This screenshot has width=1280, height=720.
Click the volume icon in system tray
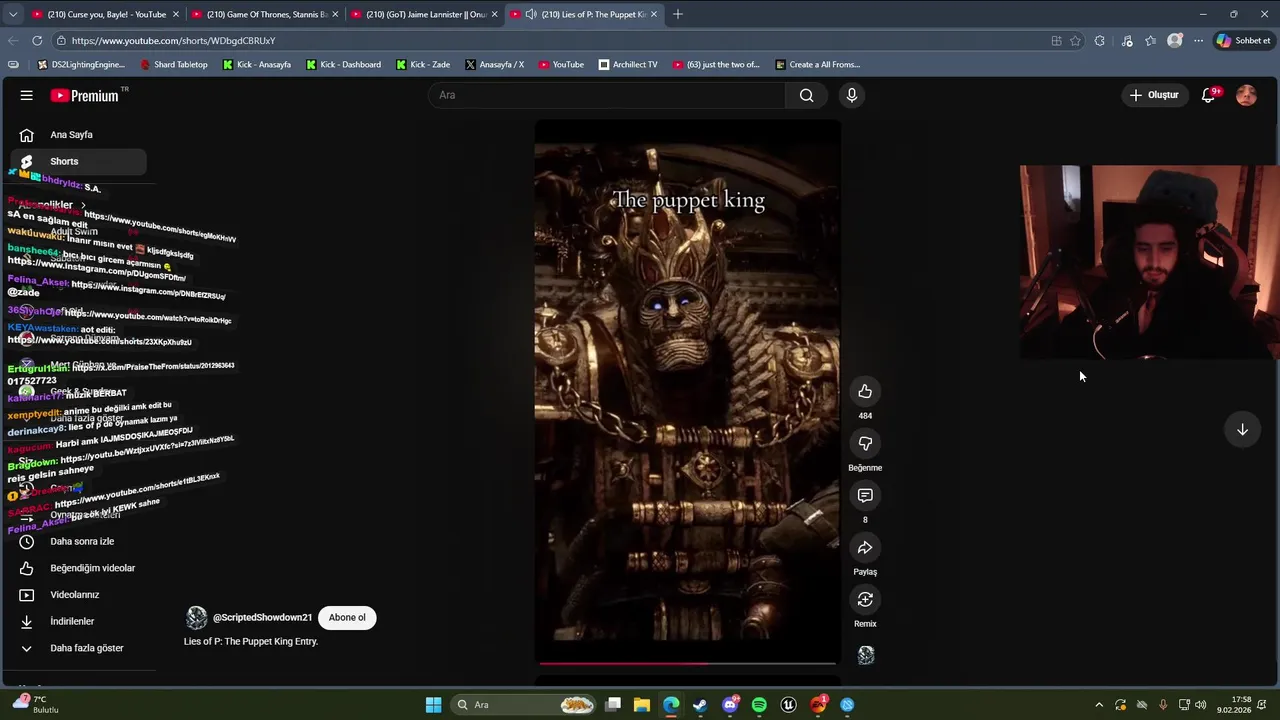point(1200,705)
